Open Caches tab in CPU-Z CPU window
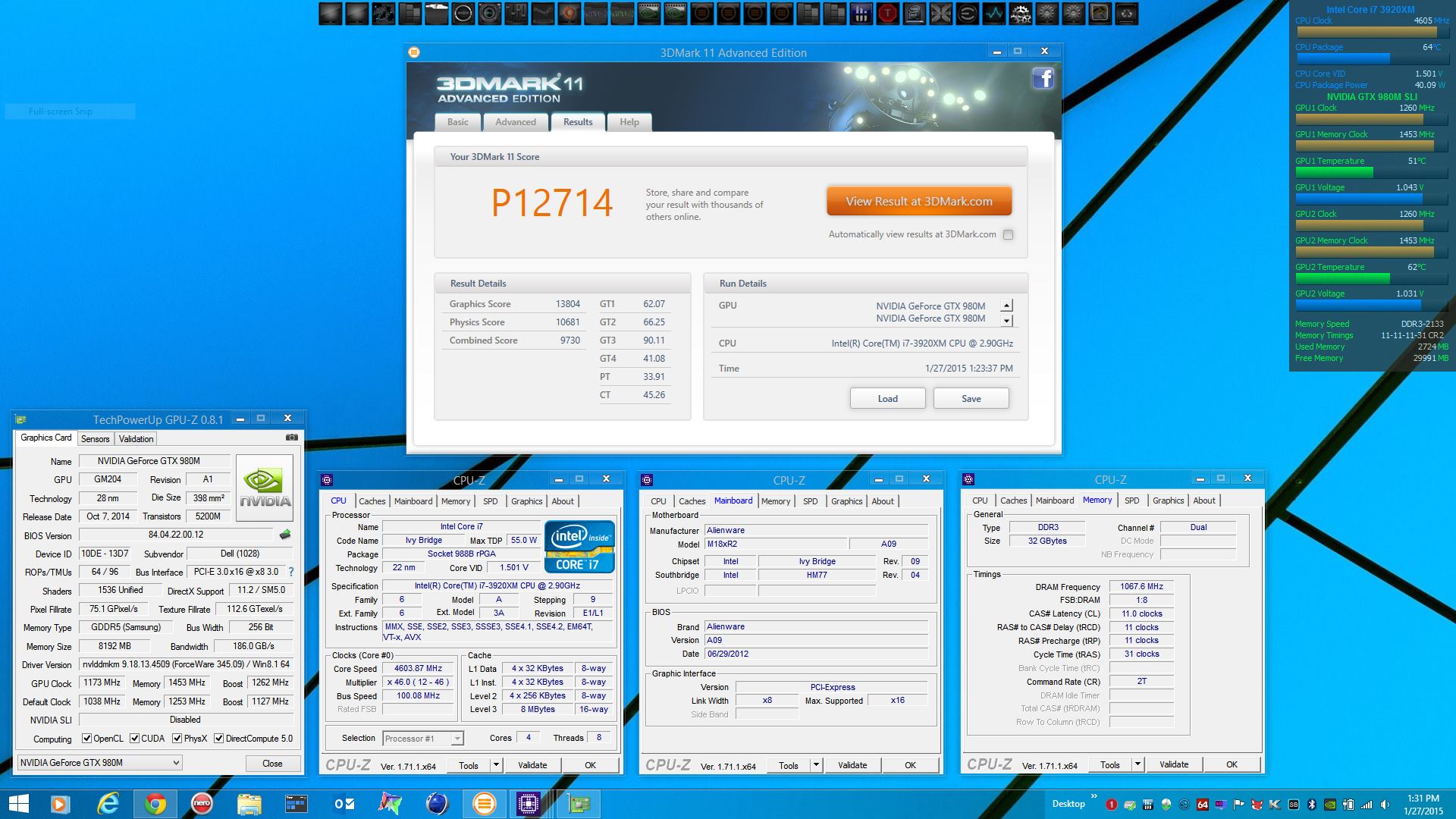Screen dimensions: 1456x819 pos(372,501)
